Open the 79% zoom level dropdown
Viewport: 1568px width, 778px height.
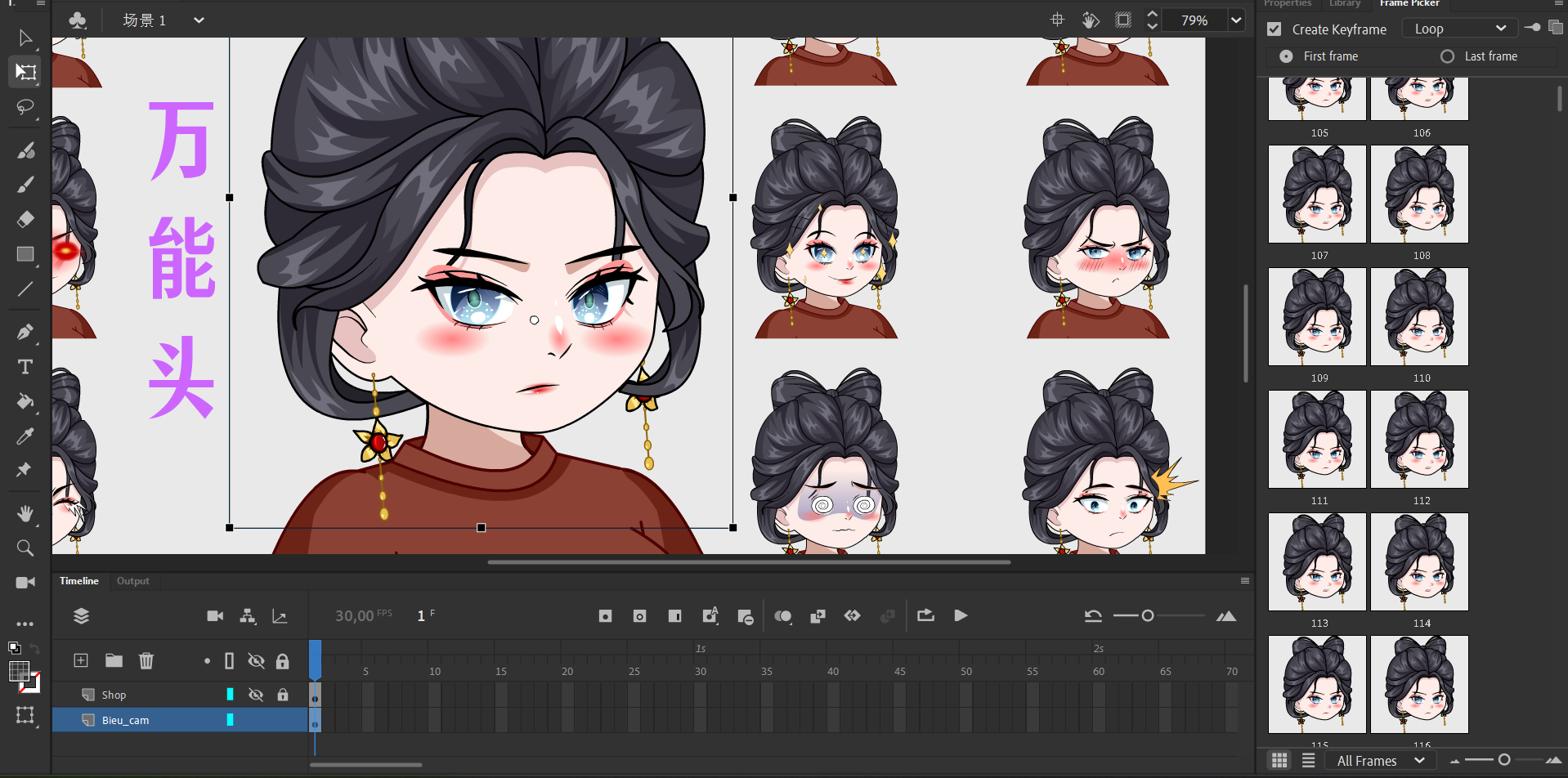(1236, 20)
